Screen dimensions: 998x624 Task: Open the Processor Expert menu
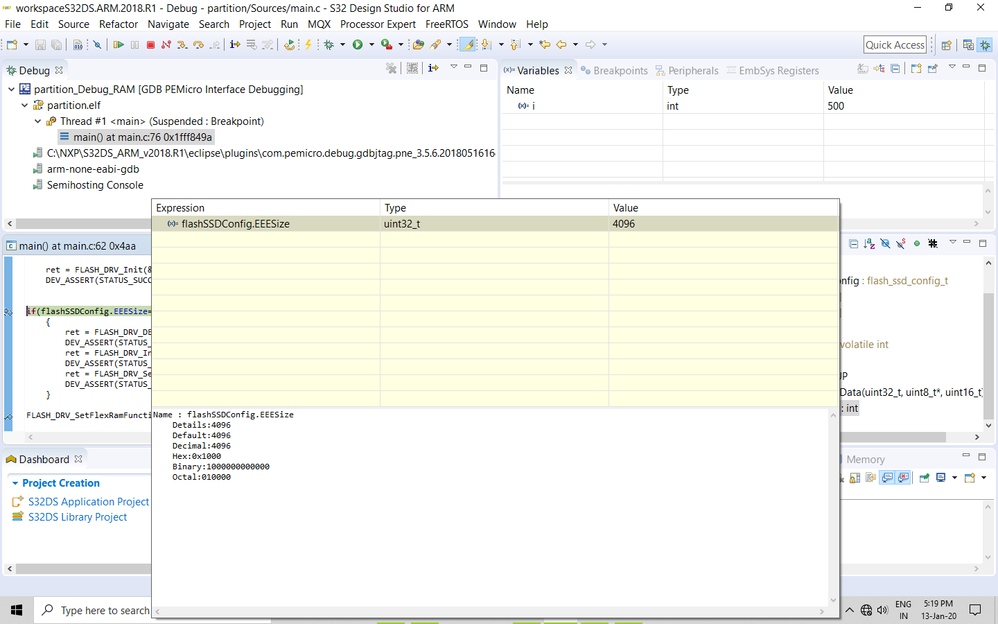[377, 24]
